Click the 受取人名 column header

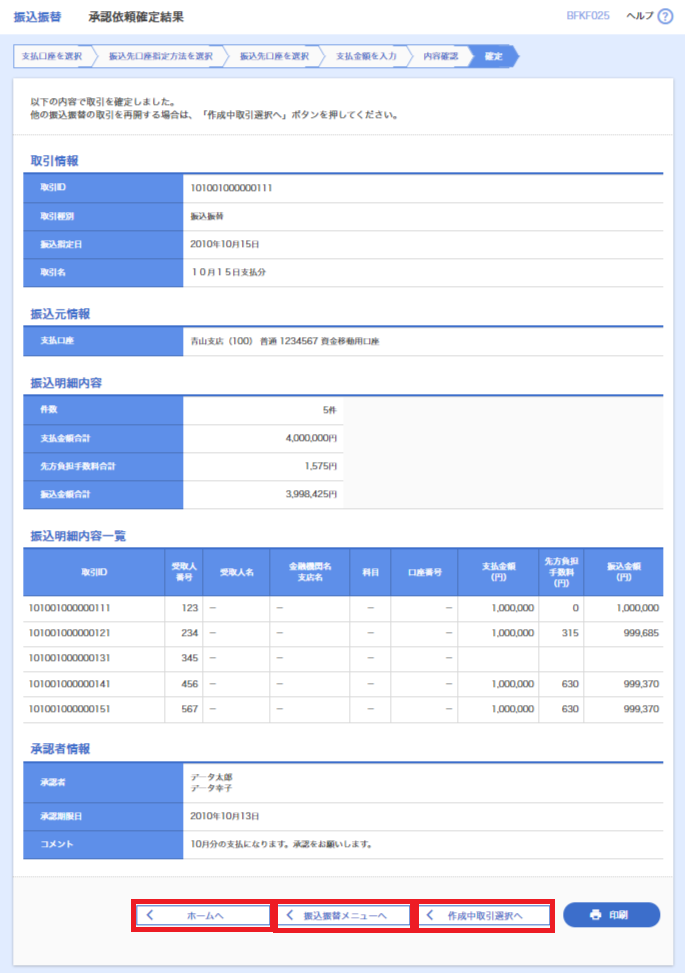coord(236,572)
